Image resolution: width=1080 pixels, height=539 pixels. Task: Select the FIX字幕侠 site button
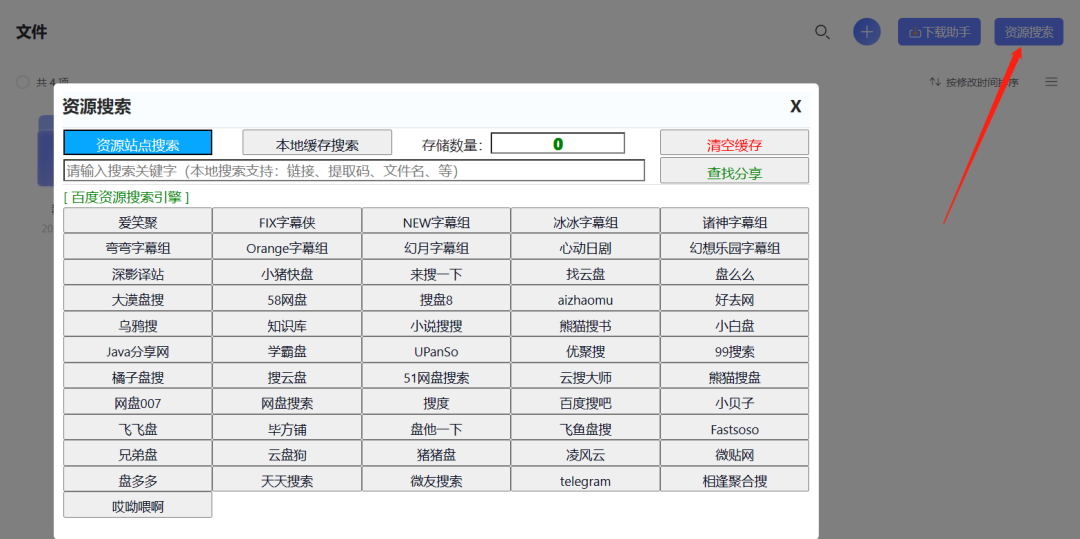coord(287,221)
